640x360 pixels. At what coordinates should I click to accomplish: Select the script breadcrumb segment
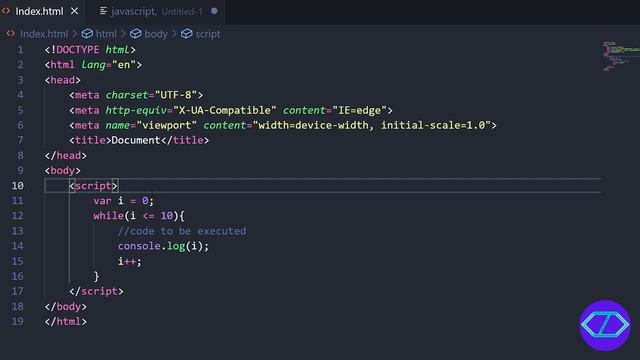208,34
